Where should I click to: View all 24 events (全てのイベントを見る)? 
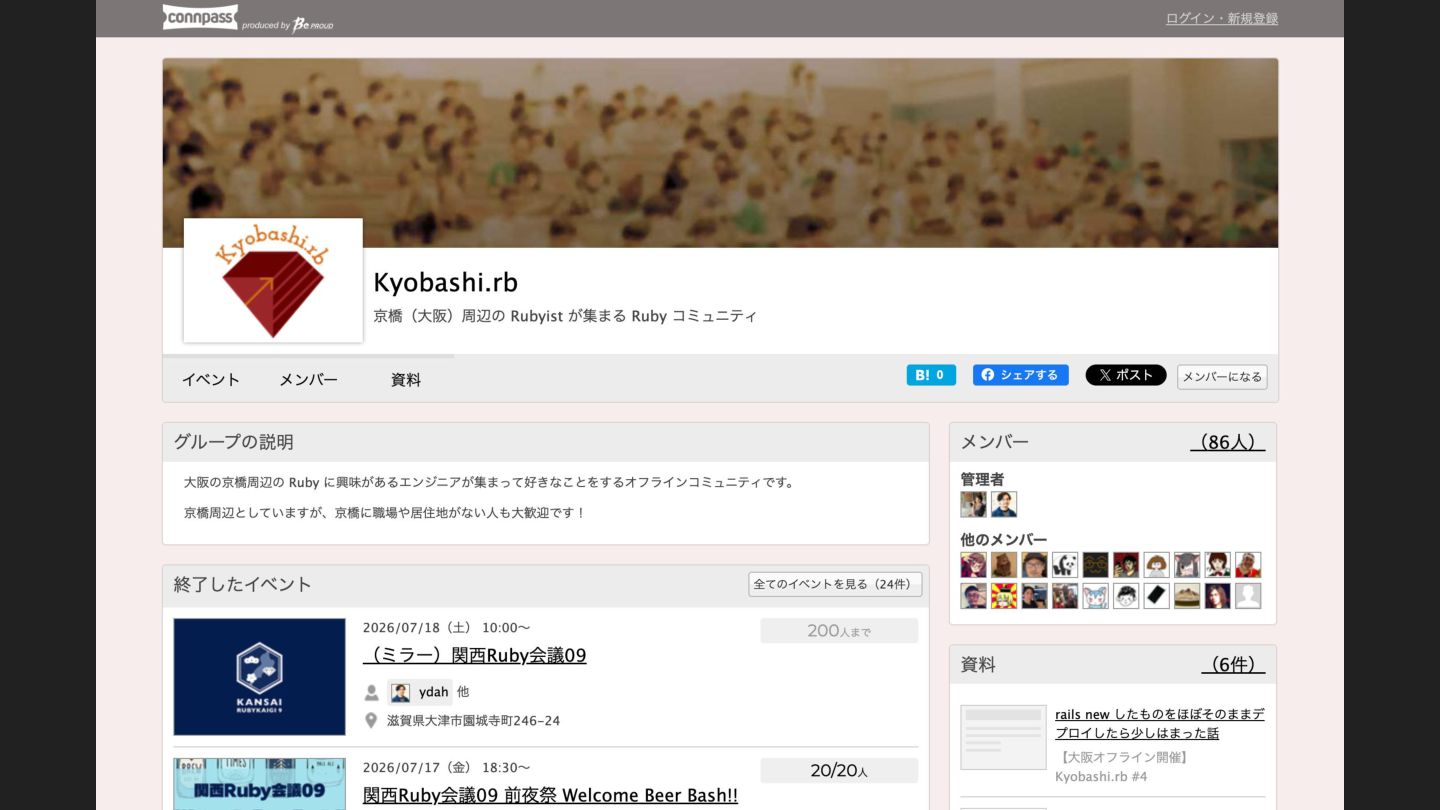click(x=835, y=584)
